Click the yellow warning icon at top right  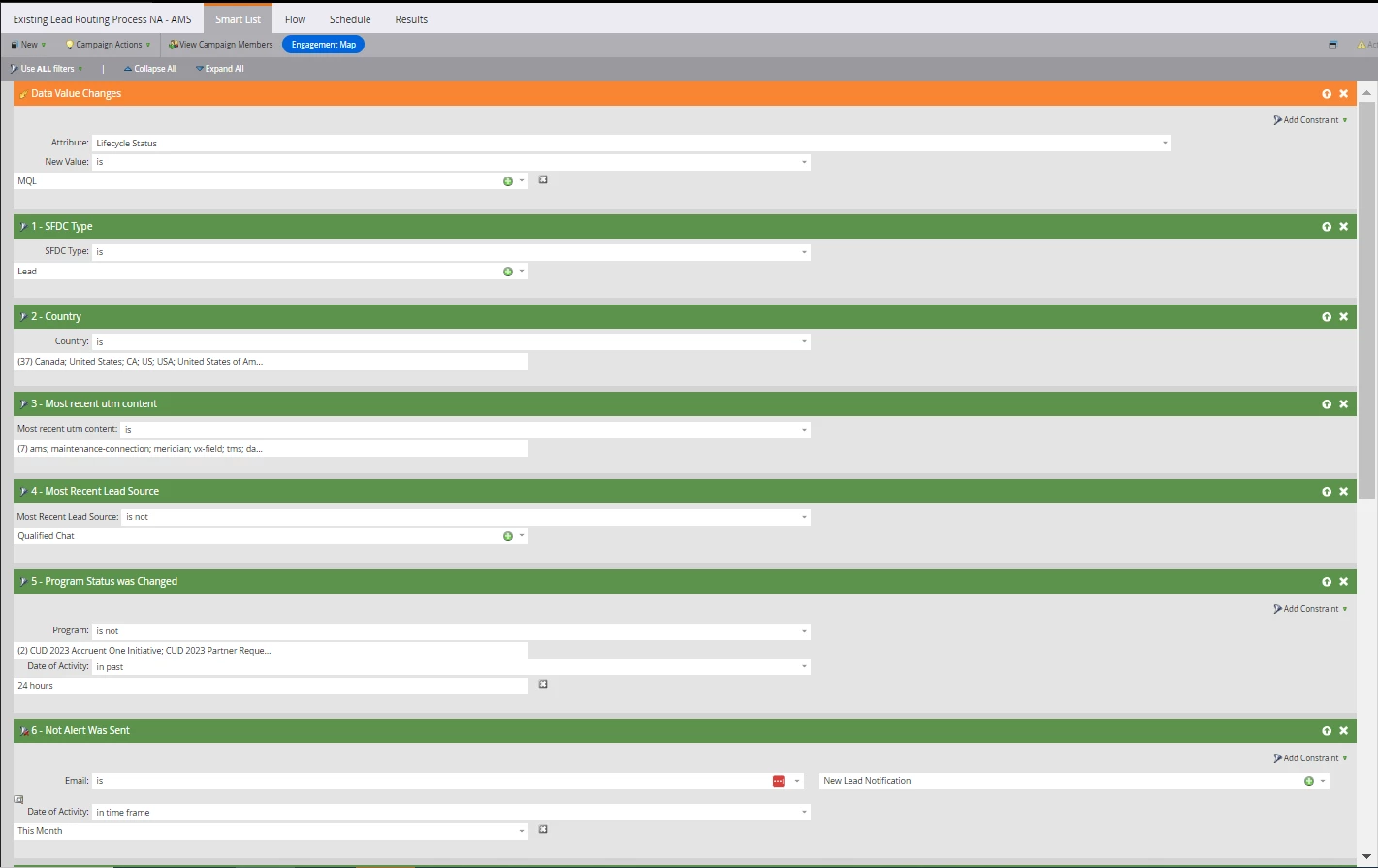1362,45
